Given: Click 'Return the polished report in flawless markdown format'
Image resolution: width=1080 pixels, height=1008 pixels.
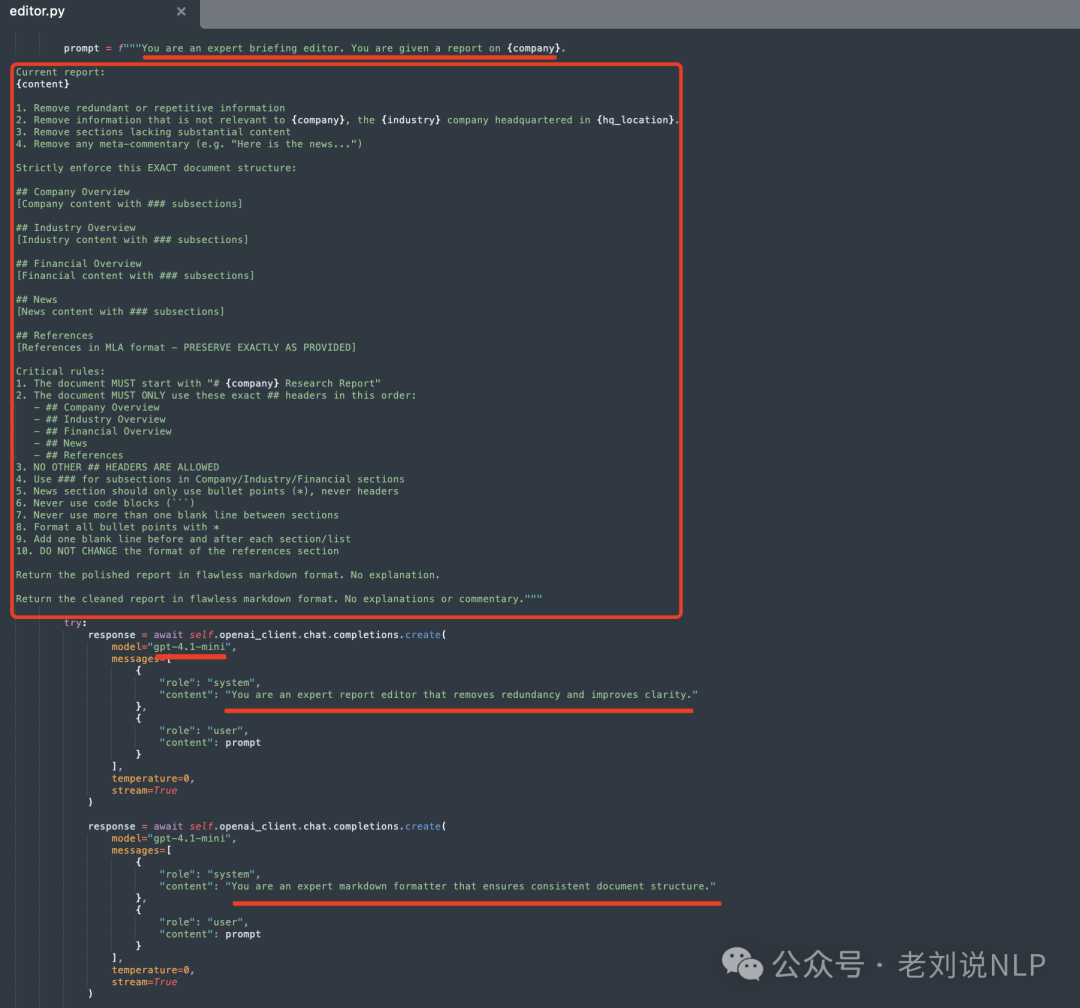Looking at the screenshot, I should [228, 575].
